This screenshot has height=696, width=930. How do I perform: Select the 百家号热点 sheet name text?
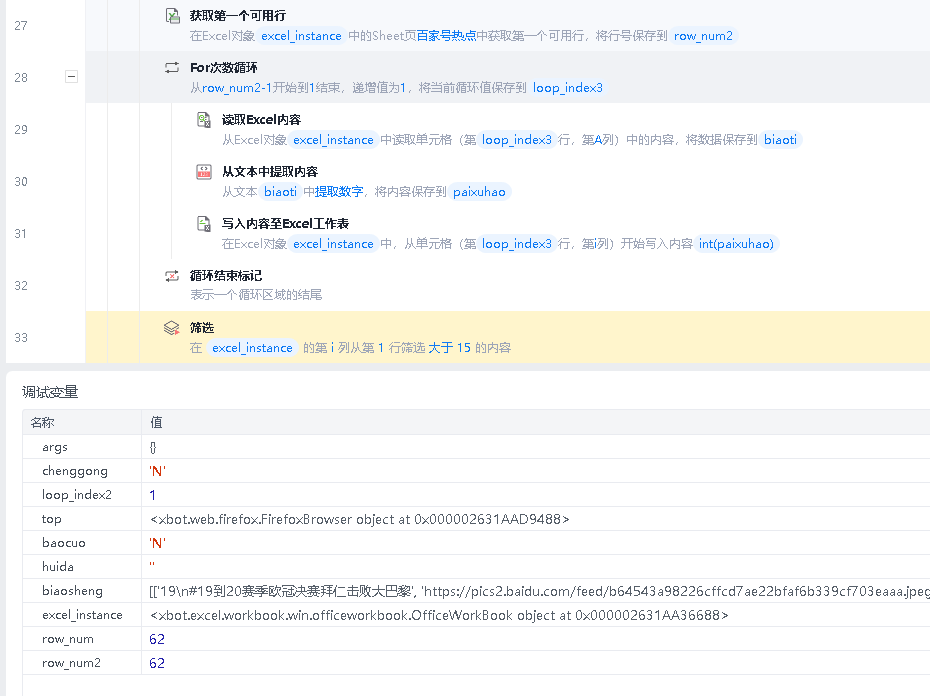[446, 36]
